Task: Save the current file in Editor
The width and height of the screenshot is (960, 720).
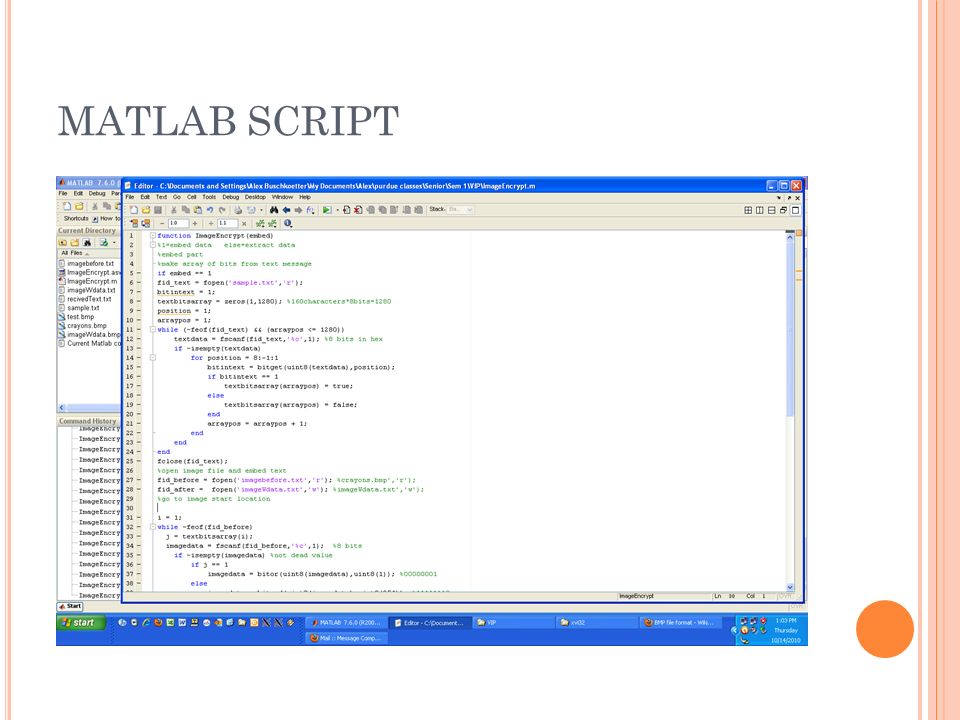Action: pyautogui.click(x=158, y=210)
